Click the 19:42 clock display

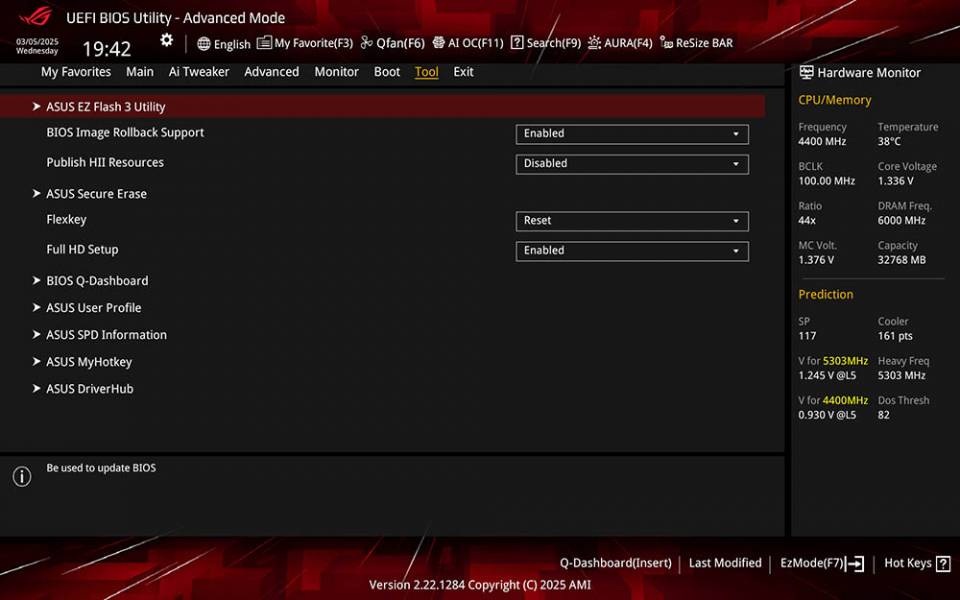[107, 48]
